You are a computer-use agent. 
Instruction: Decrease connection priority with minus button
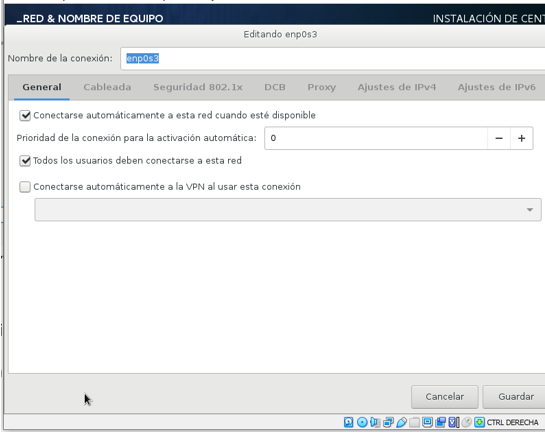pos(499,138)
